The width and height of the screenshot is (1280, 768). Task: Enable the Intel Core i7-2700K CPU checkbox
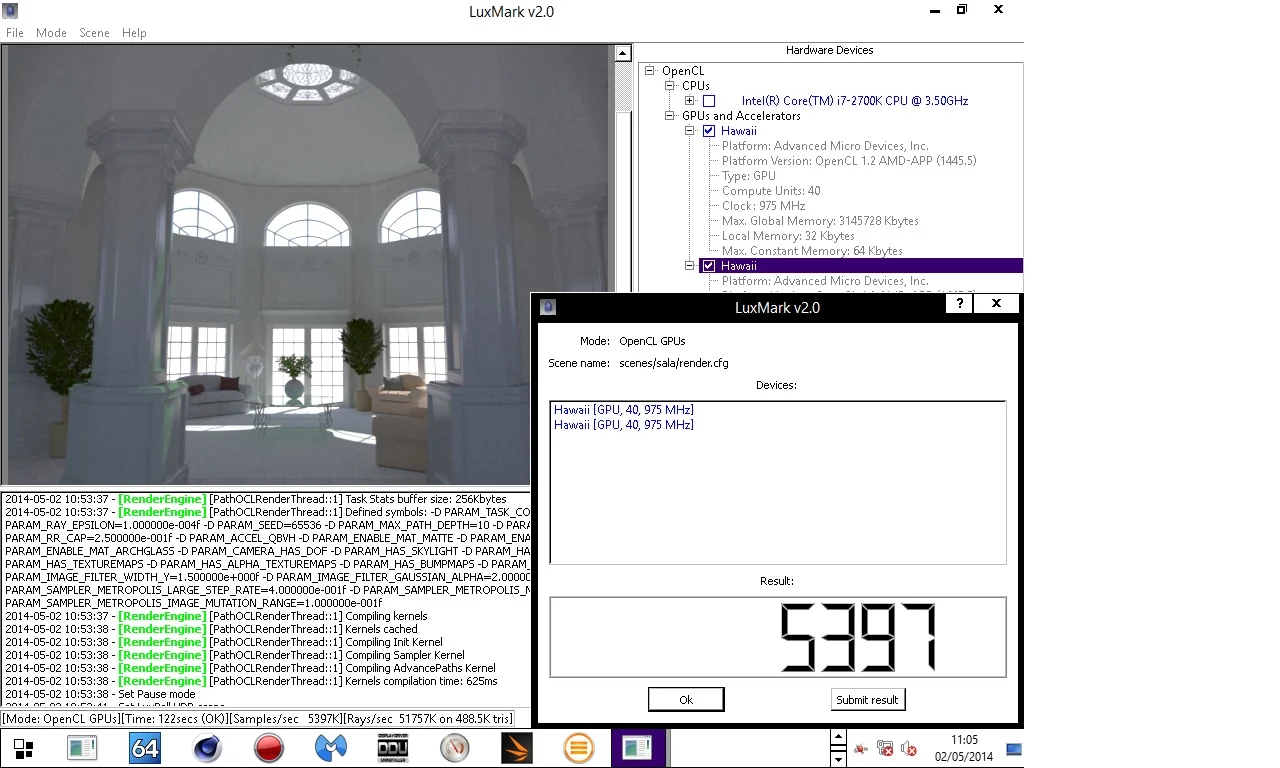coord(709,101)
